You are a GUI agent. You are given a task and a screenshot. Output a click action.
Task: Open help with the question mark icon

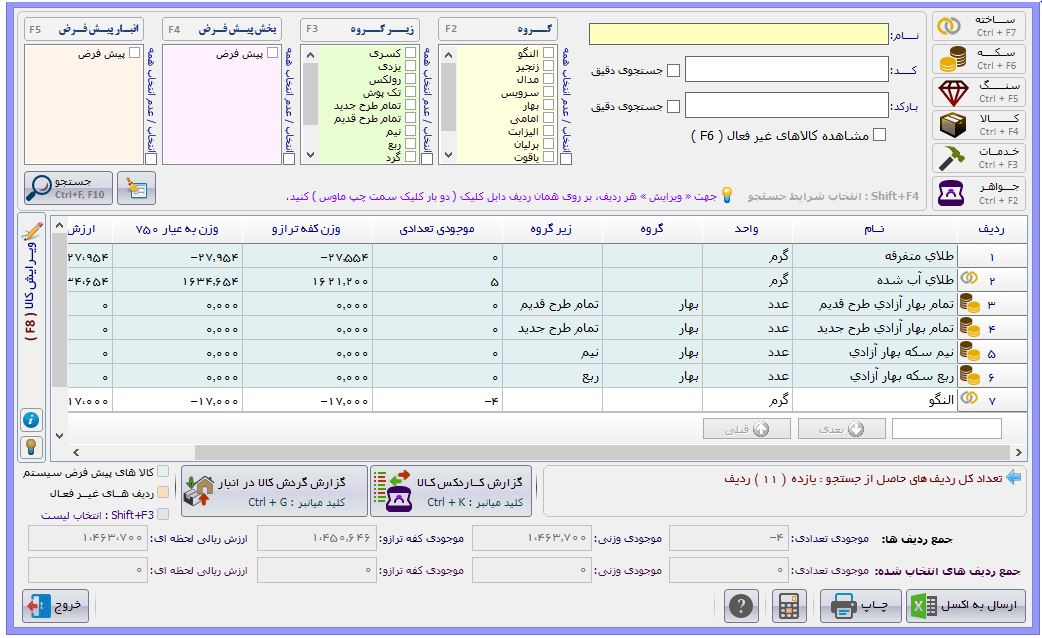pyautogui.click(x=741, y=606)
